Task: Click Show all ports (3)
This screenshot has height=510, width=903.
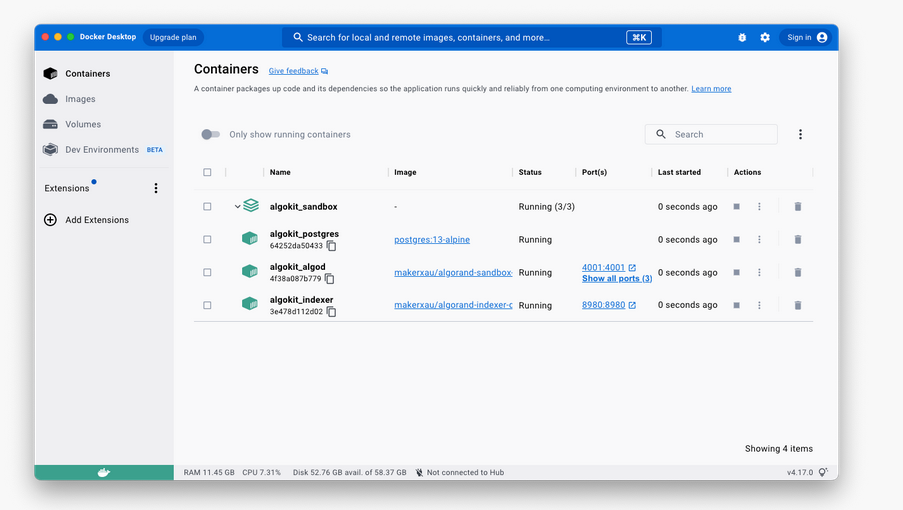Action: (x=617, y=279)
